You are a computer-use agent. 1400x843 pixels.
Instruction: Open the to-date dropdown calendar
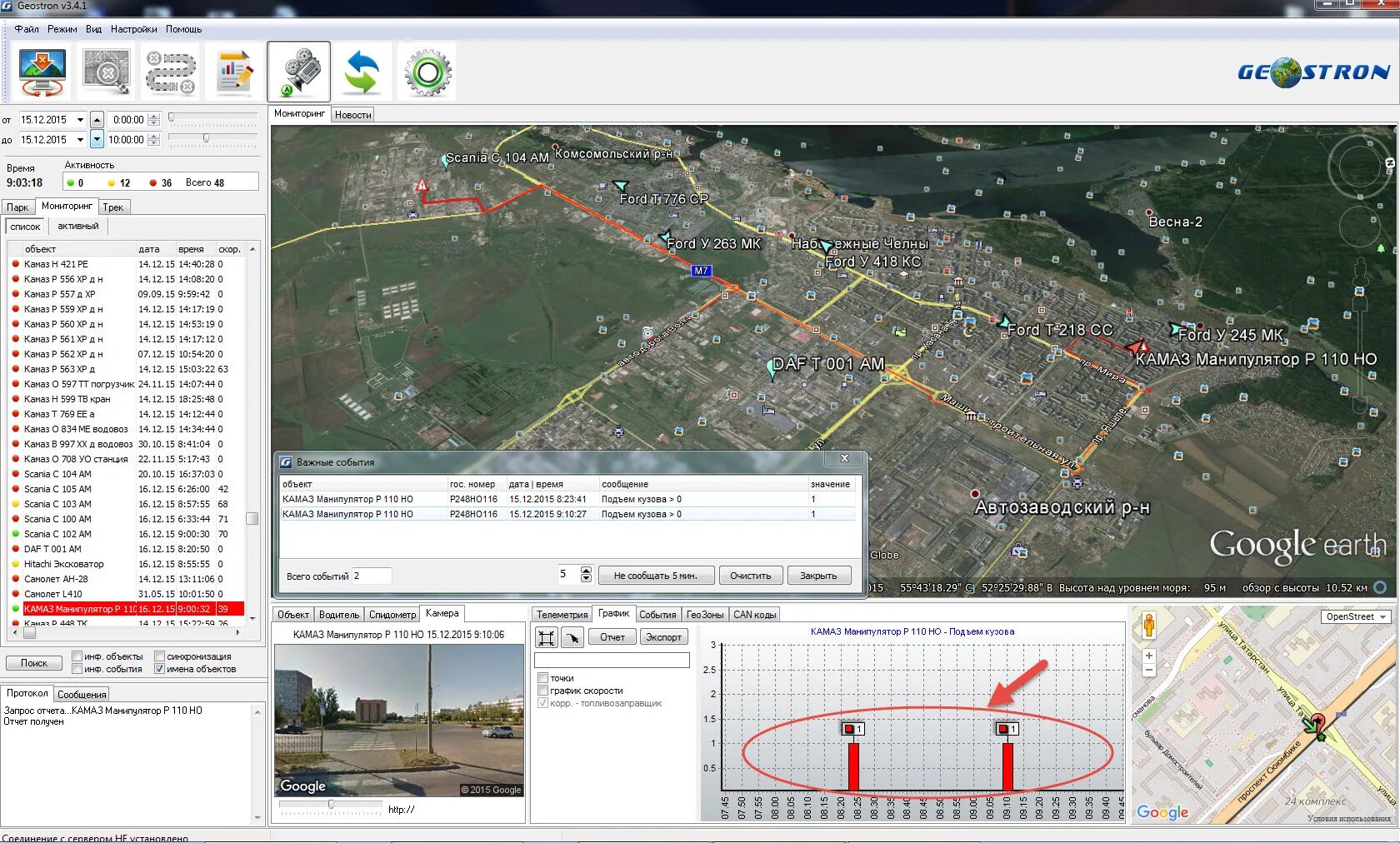pos(80,140)
